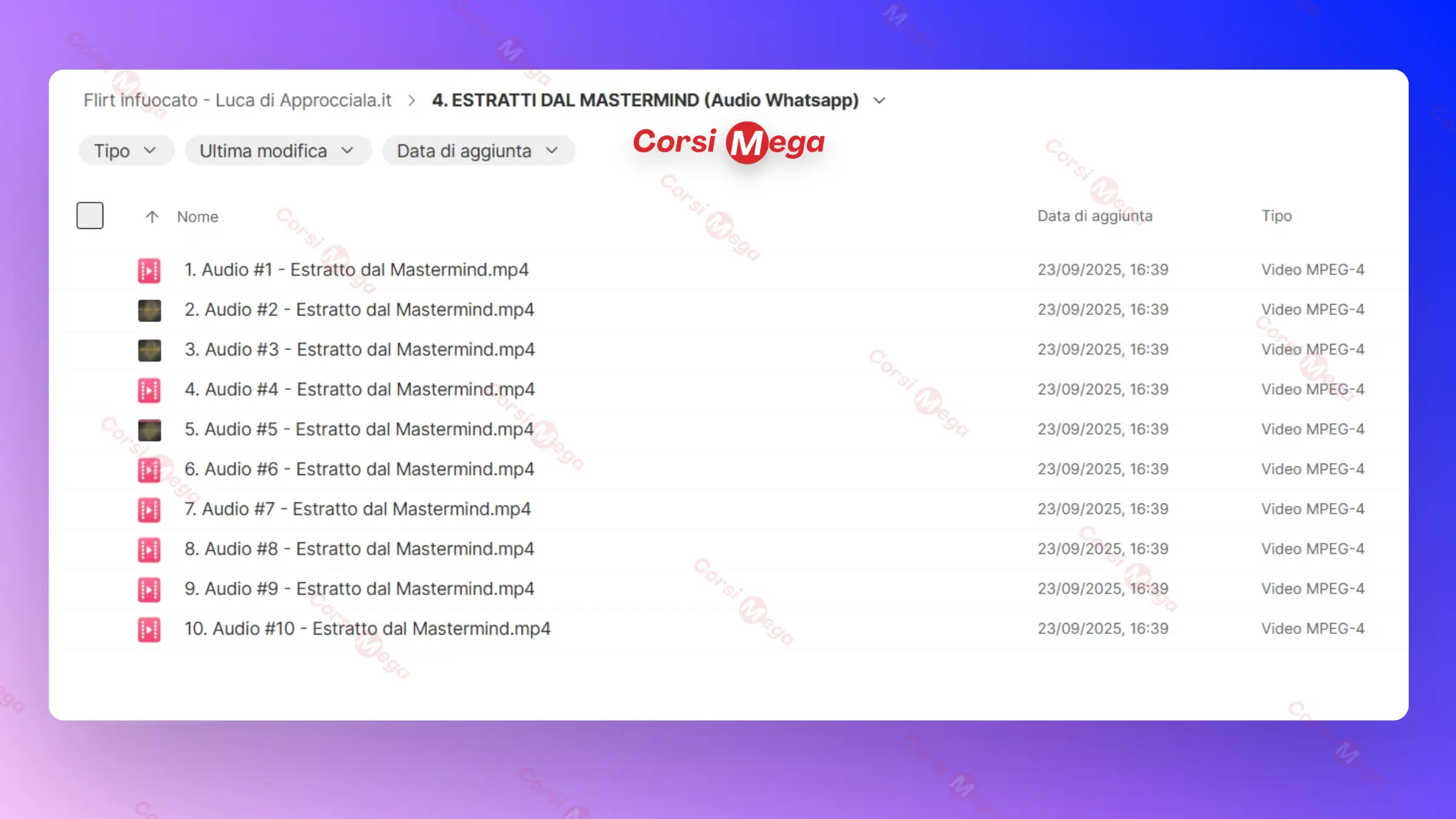Expand the Ultima modifica filter
Screen dimensions: 1456x819
277,150
